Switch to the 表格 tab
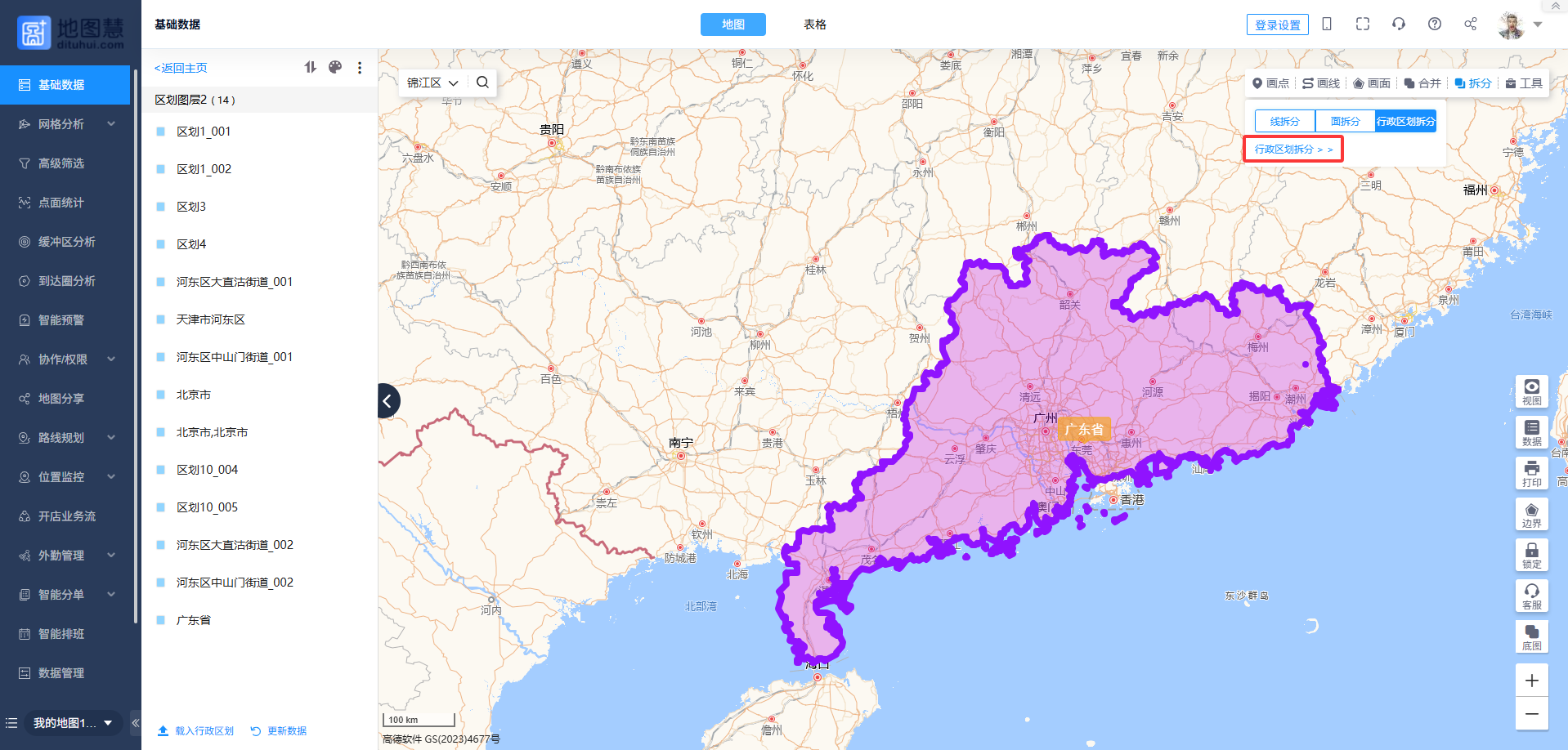1568x750 pixels. [x=814, y=25]
